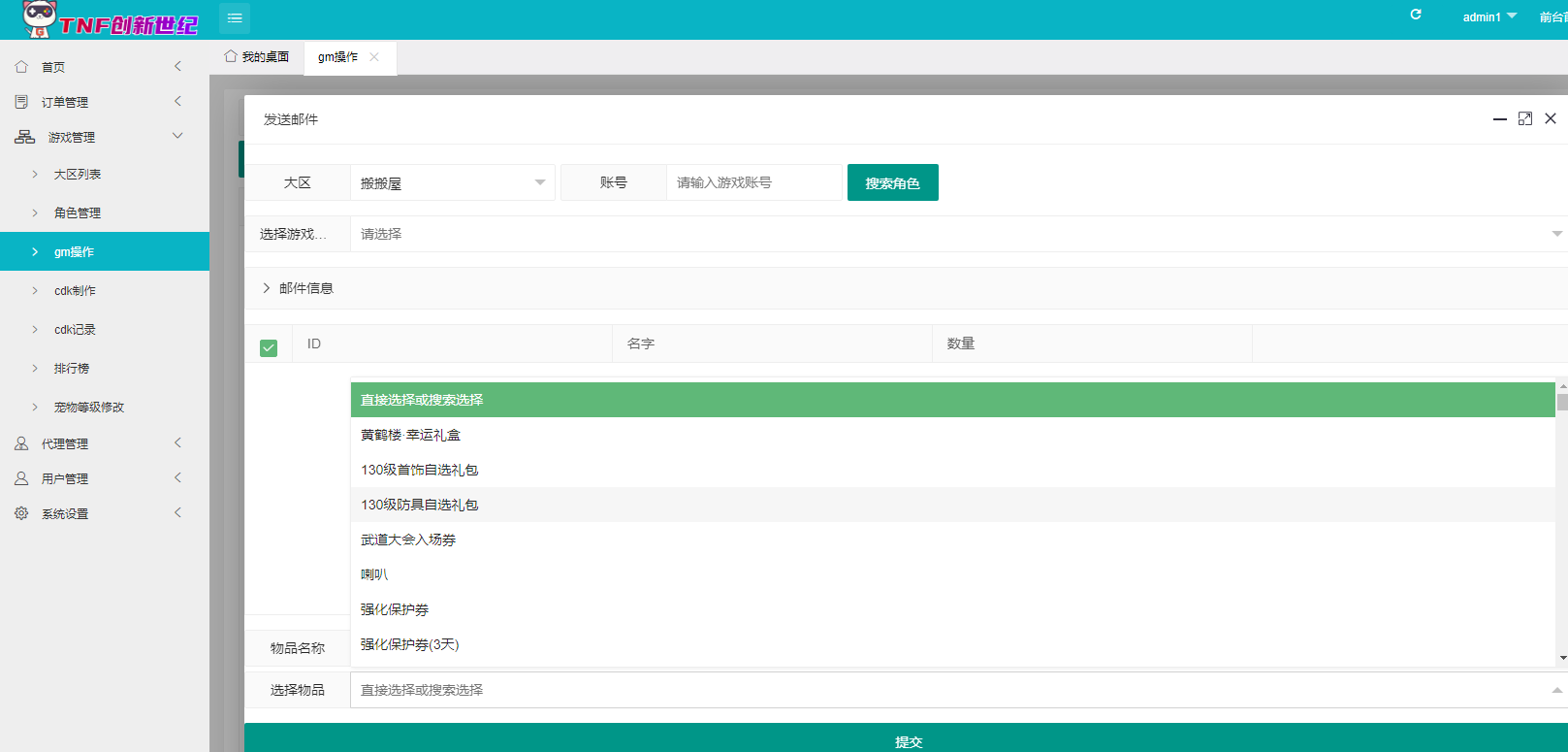
Task: Open the 大区 dropdown showing 搬搬屋
Action: click(452, 182)
